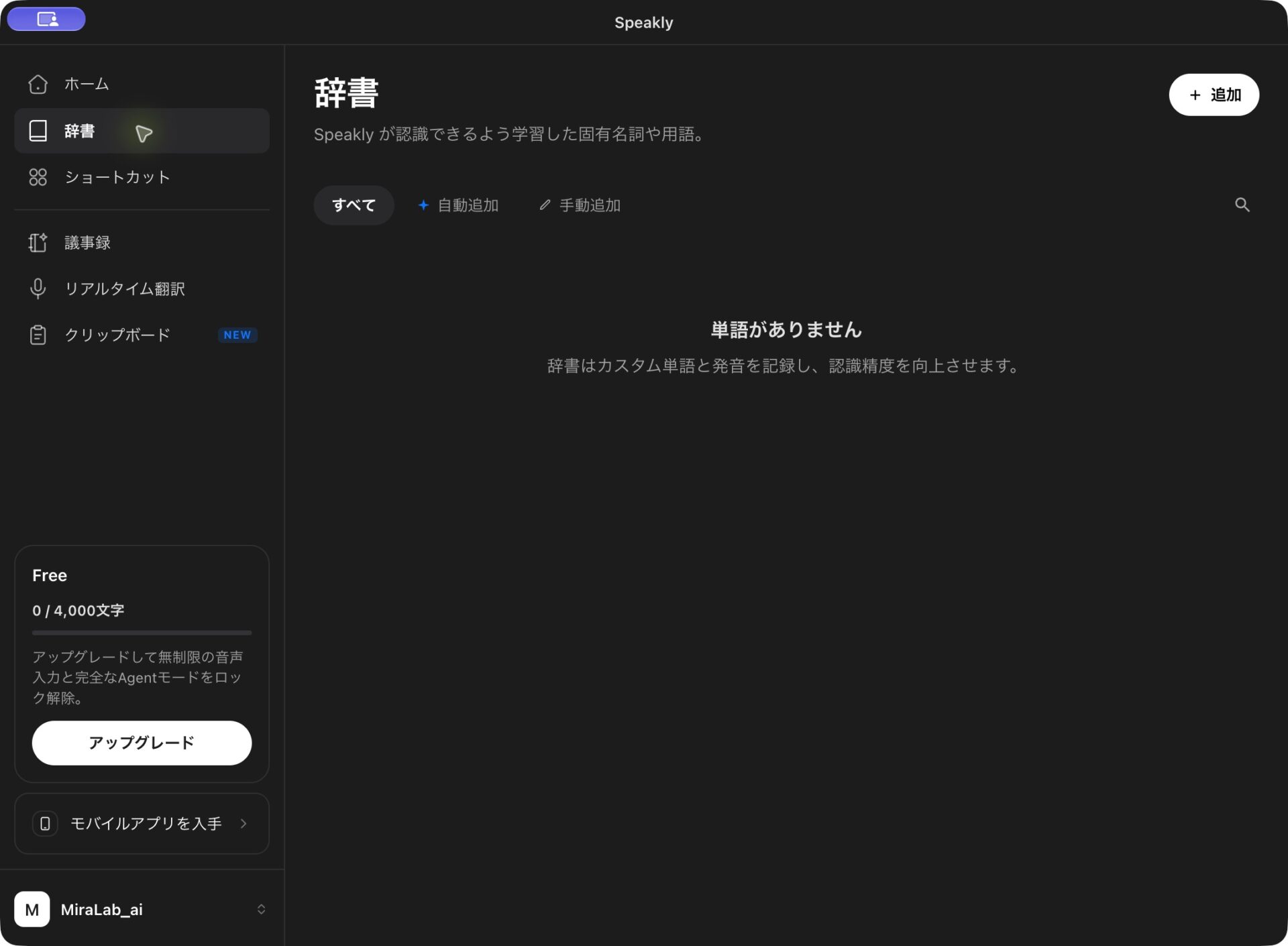Go to リアルタイム翻訳 in the sidebar
The image size is (1288, 946).
point(142,288)
